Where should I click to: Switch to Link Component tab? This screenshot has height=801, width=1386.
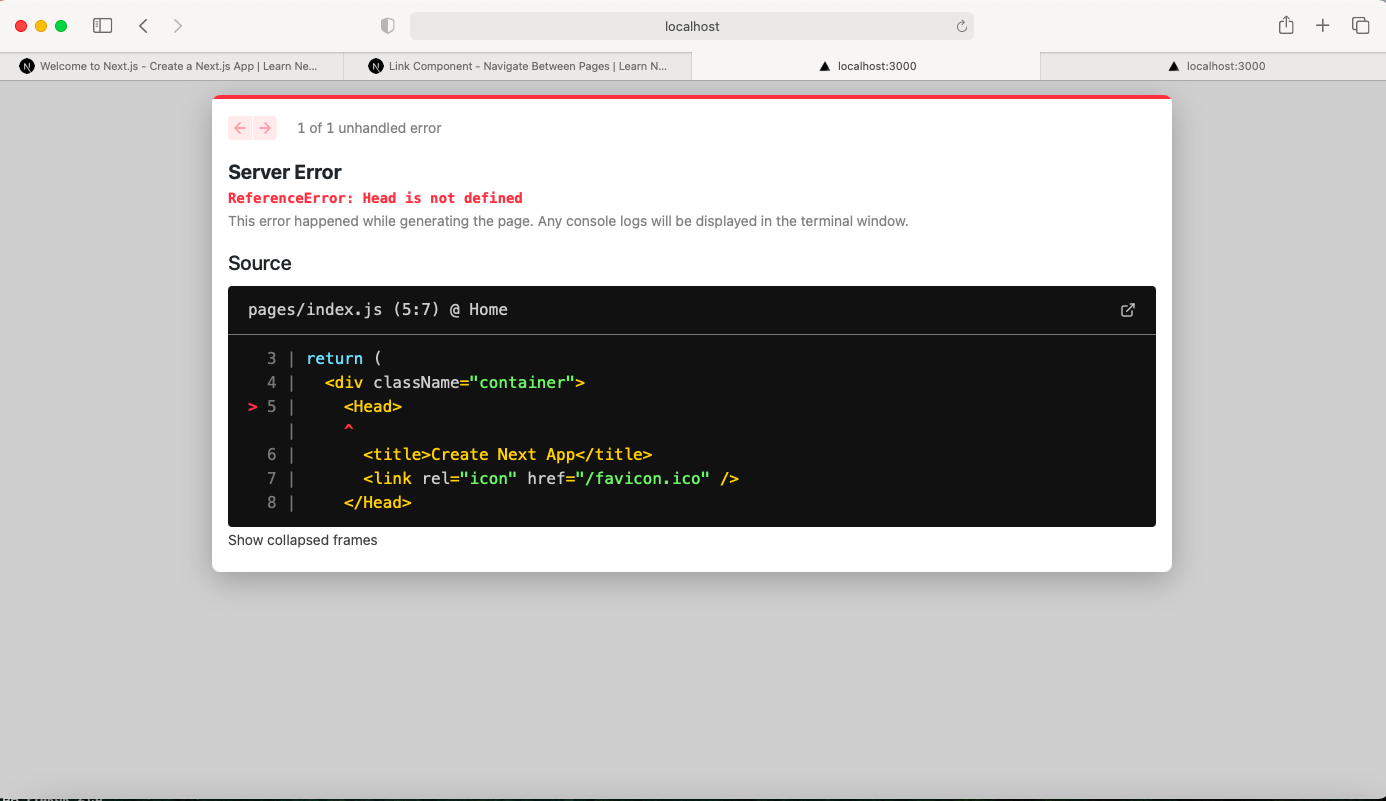click(518, 66)
